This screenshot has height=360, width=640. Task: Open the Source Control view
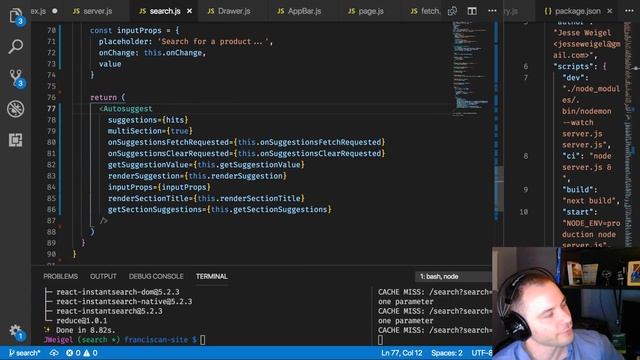pyautogui.click(x=16, y=78)
